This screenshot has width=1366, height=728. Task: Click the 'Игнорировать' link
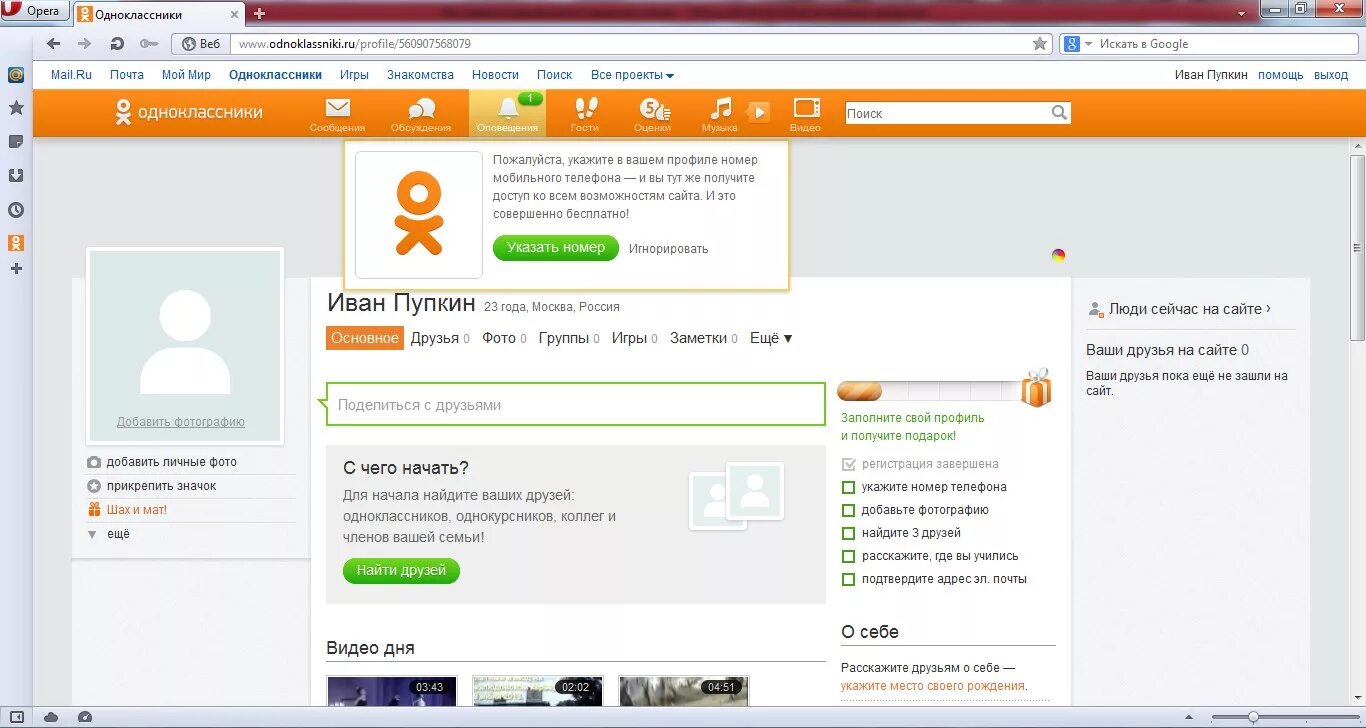(x=668, y=249)
